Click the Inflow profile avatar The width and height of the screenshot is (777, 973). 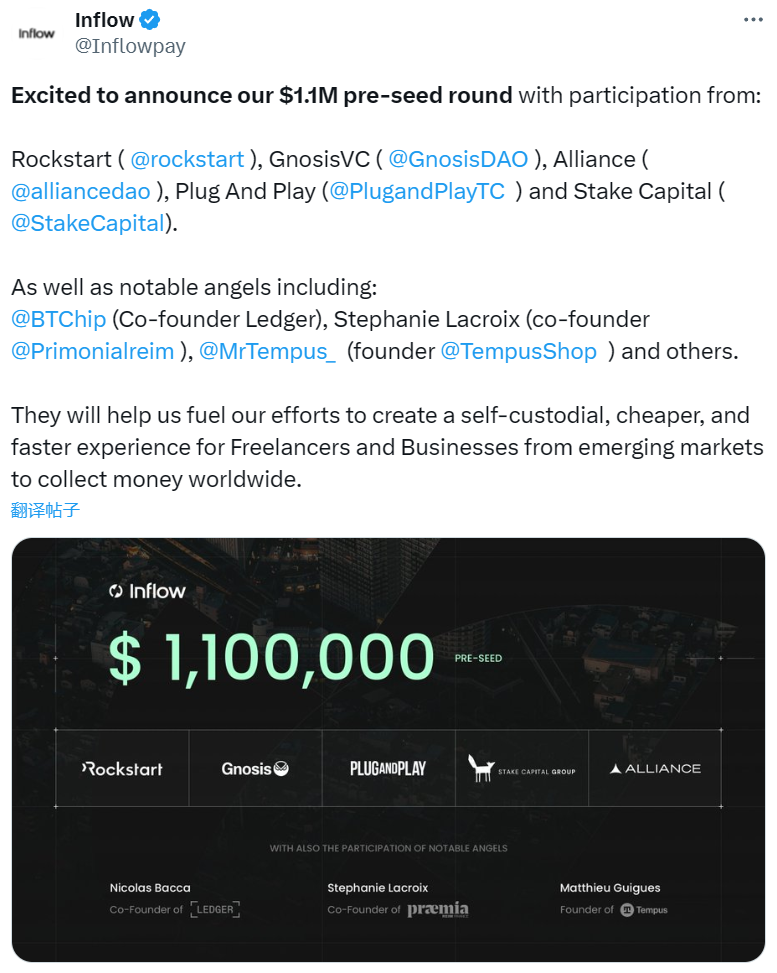click(x=37, y=33)
